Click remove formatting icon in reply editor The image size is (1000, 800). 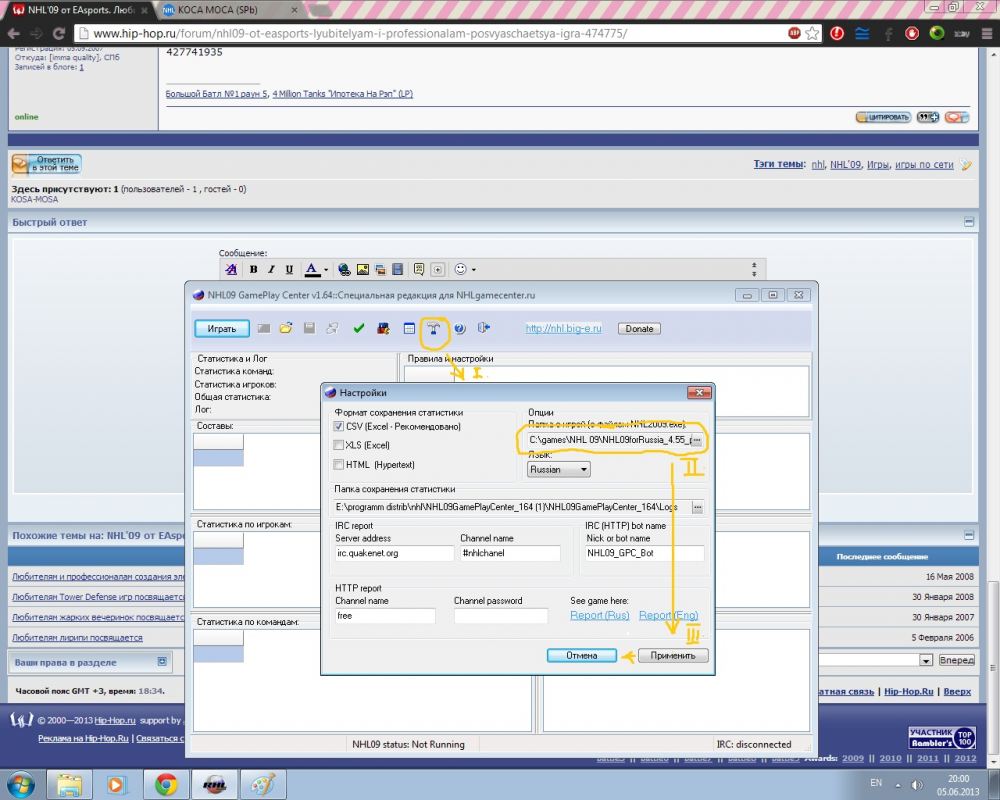click(x=231, y=269)
